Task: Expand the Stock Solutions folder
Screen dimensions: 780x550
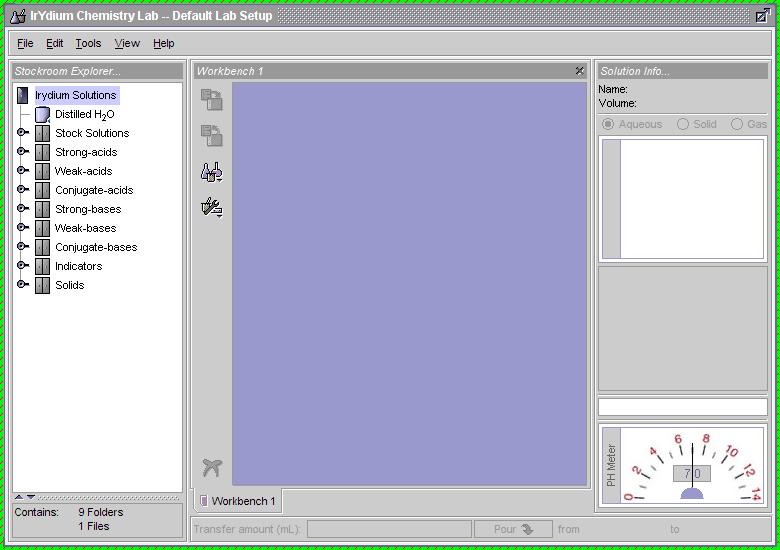Action: (22, 132)
